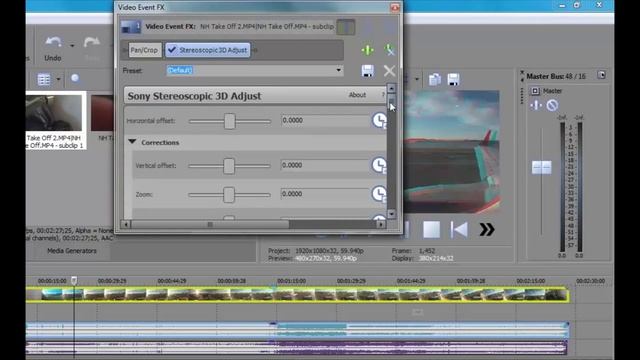Screen dimensions: 640x360
Task: Click the Master Bus window options icon
Action: [x=601, y=75]
